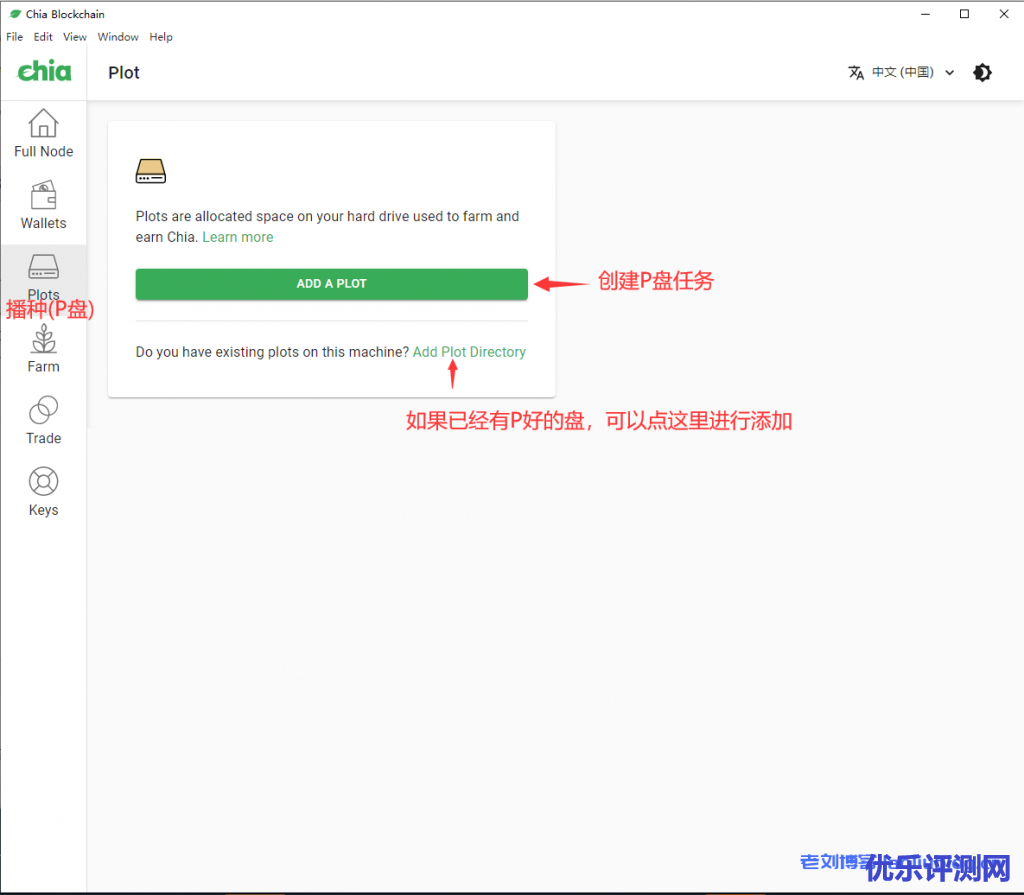
Task: Open the Keys section
Action: [x=44, y=492]
